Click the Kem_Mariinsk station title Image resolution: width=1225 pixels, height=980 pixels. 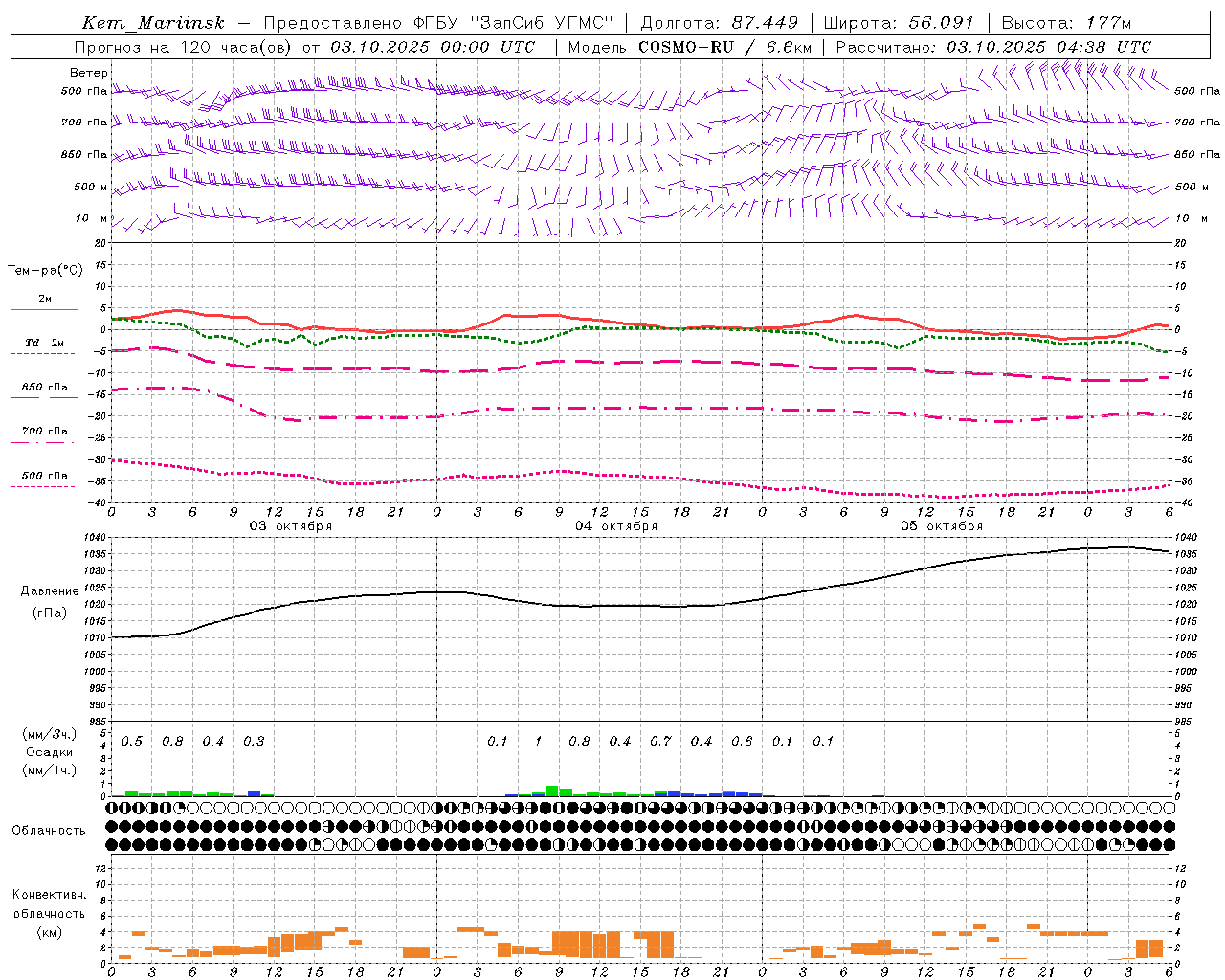point(153,23)
